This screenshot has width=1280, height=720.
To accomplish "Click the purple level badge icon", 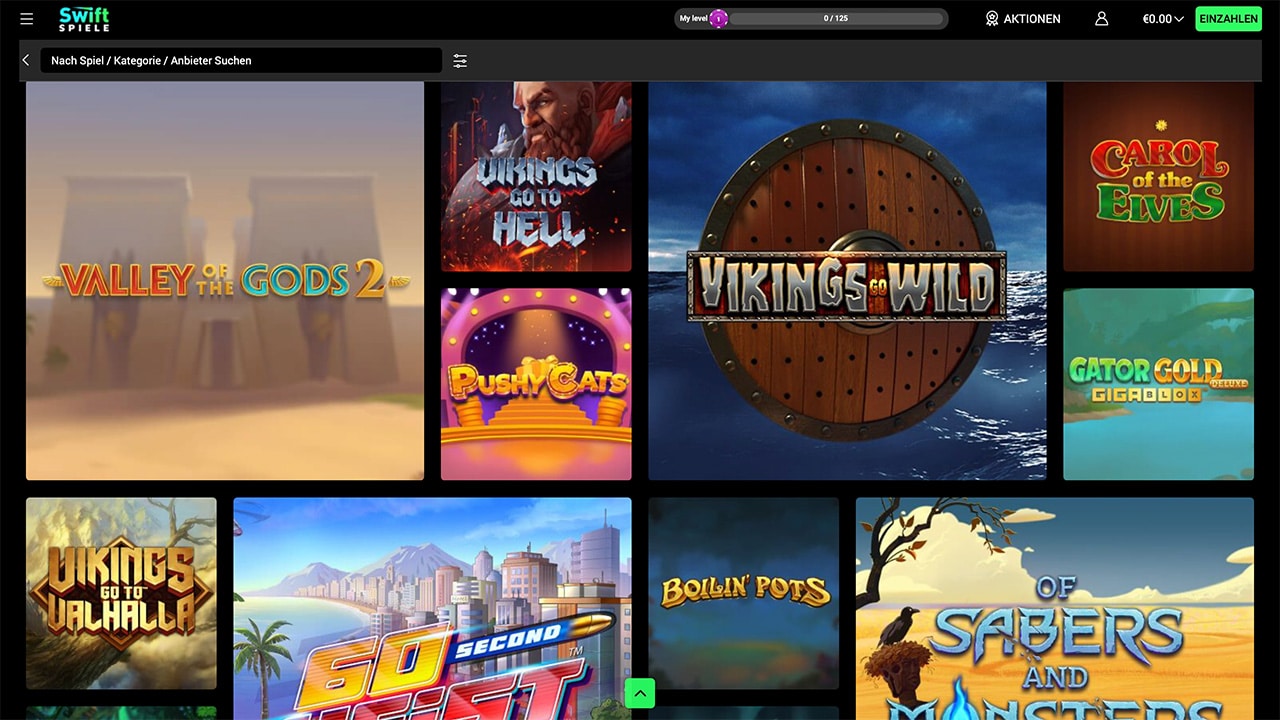I will 718,19.
